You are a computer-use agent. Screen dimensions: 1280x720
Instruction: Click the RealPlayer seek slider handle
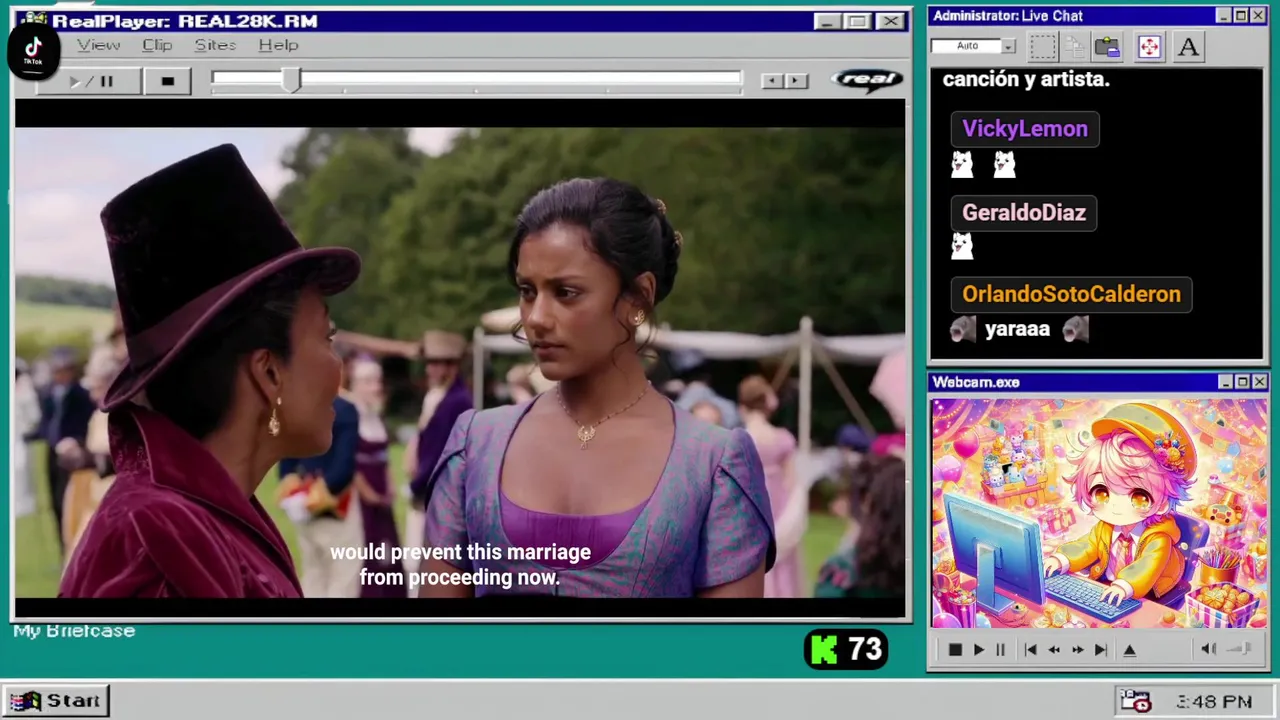click(291, 80)
